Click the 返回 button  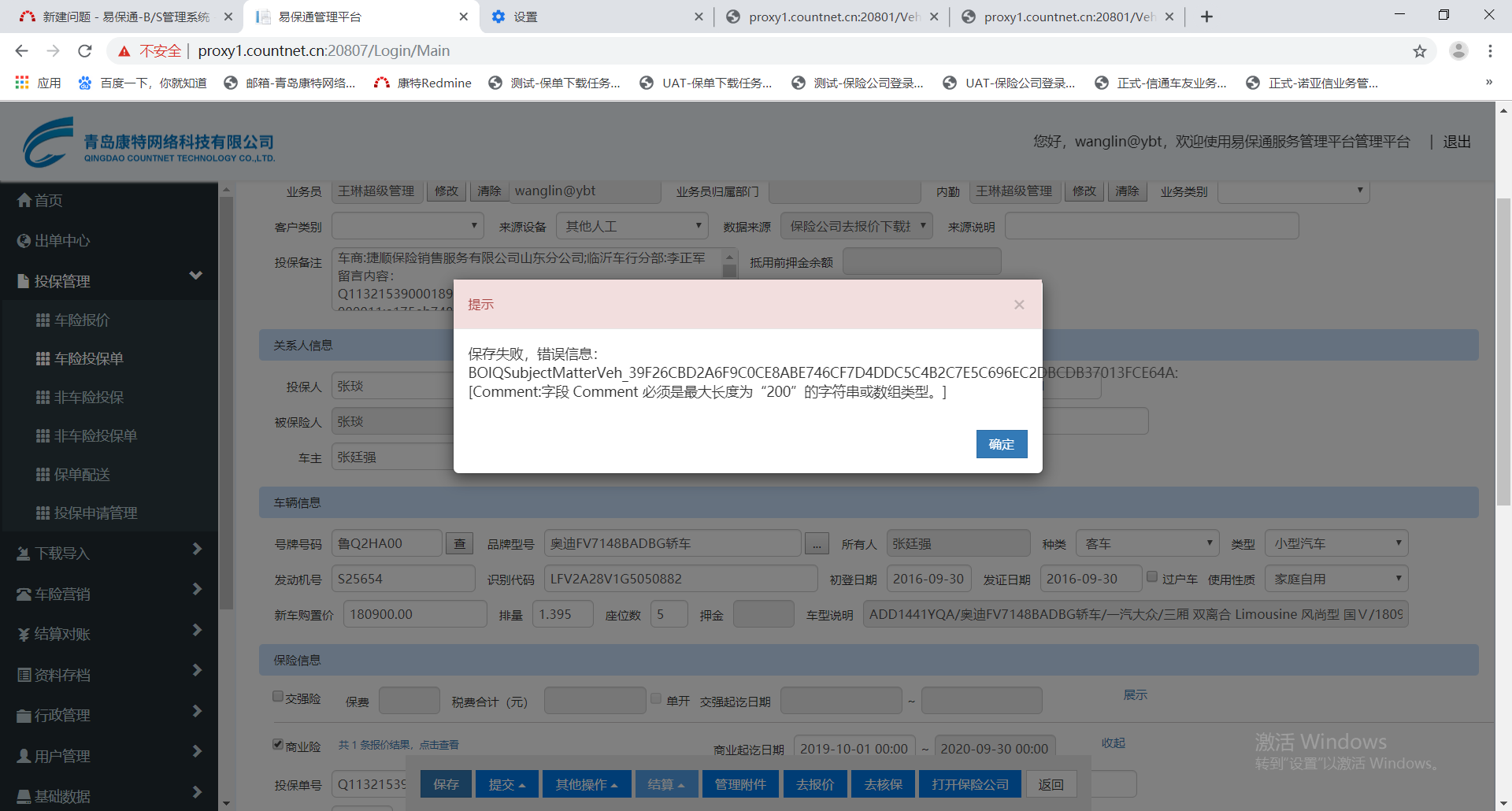pyautogui.click(x=1051, y=784)
